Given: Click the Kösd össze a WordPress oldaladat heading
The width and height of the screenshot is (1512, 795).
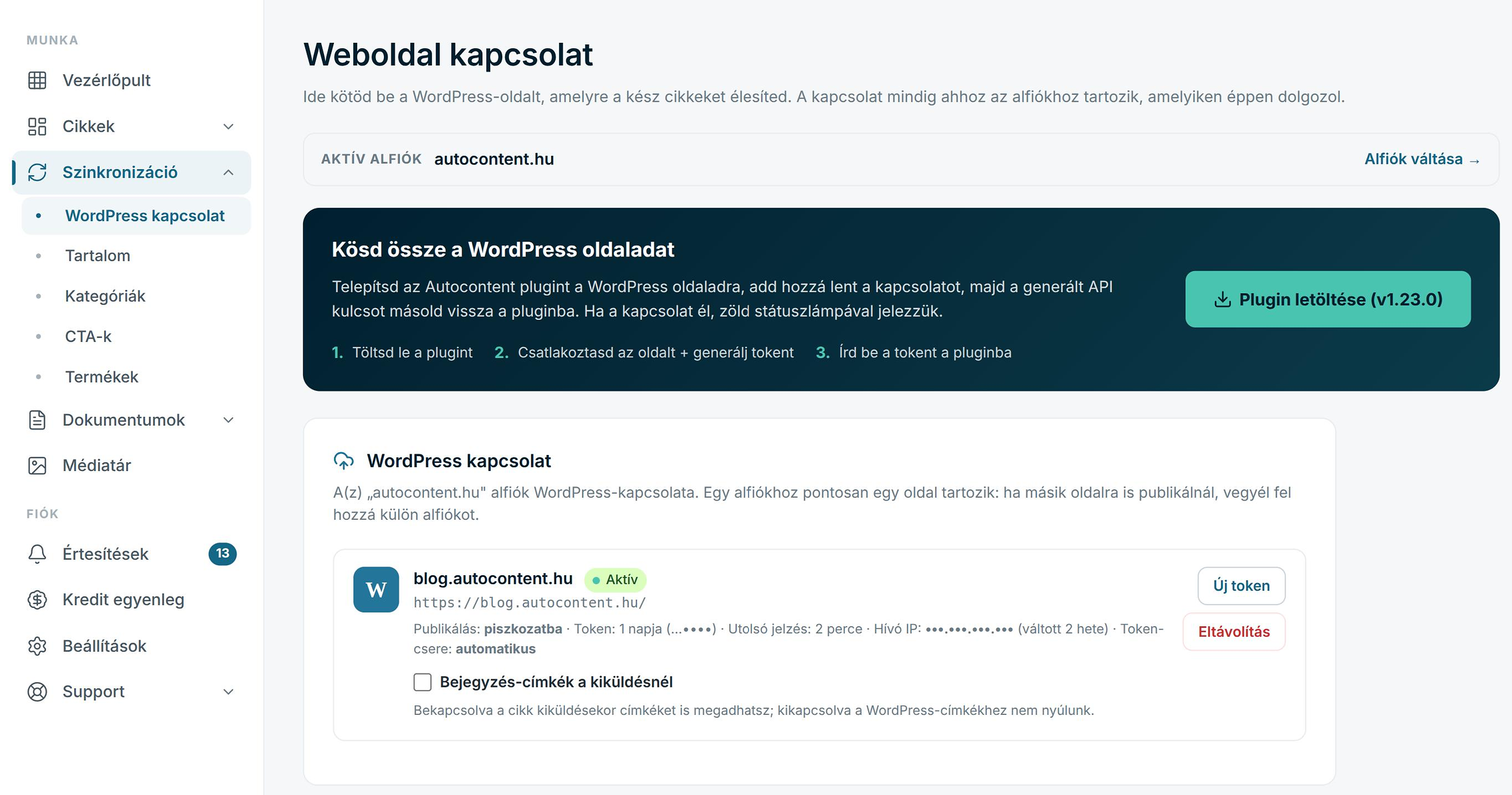Looking at the screenshot, I should tap(503, 249).
